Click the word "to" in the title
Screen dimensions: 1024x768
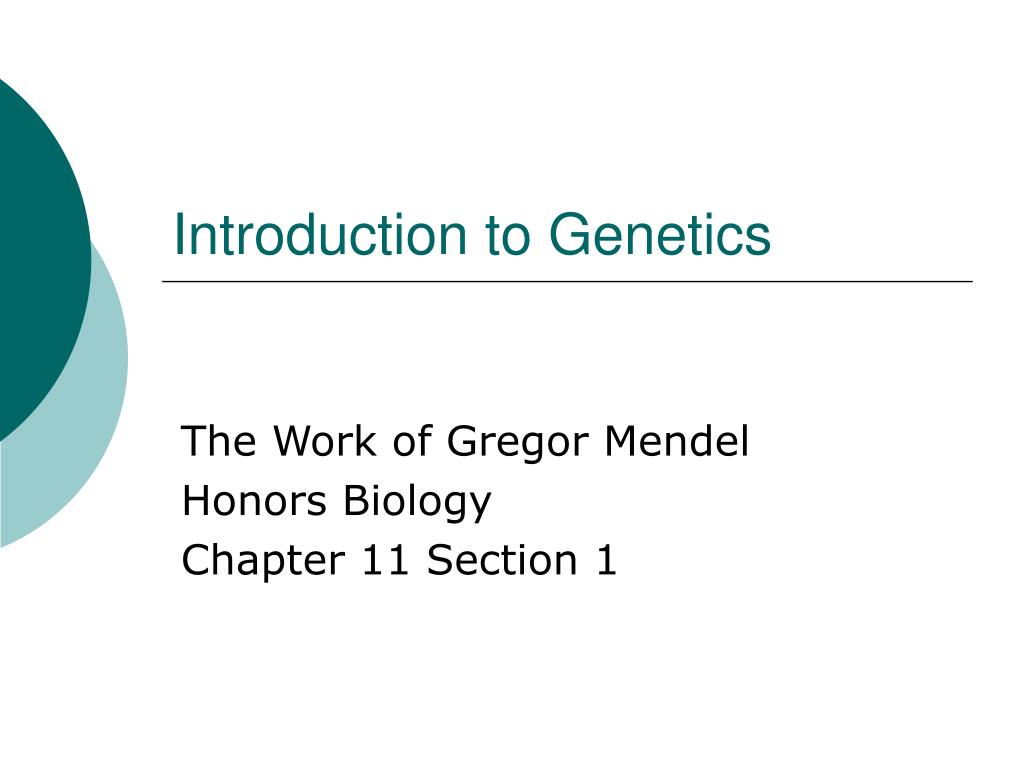(x=507, y=236)
